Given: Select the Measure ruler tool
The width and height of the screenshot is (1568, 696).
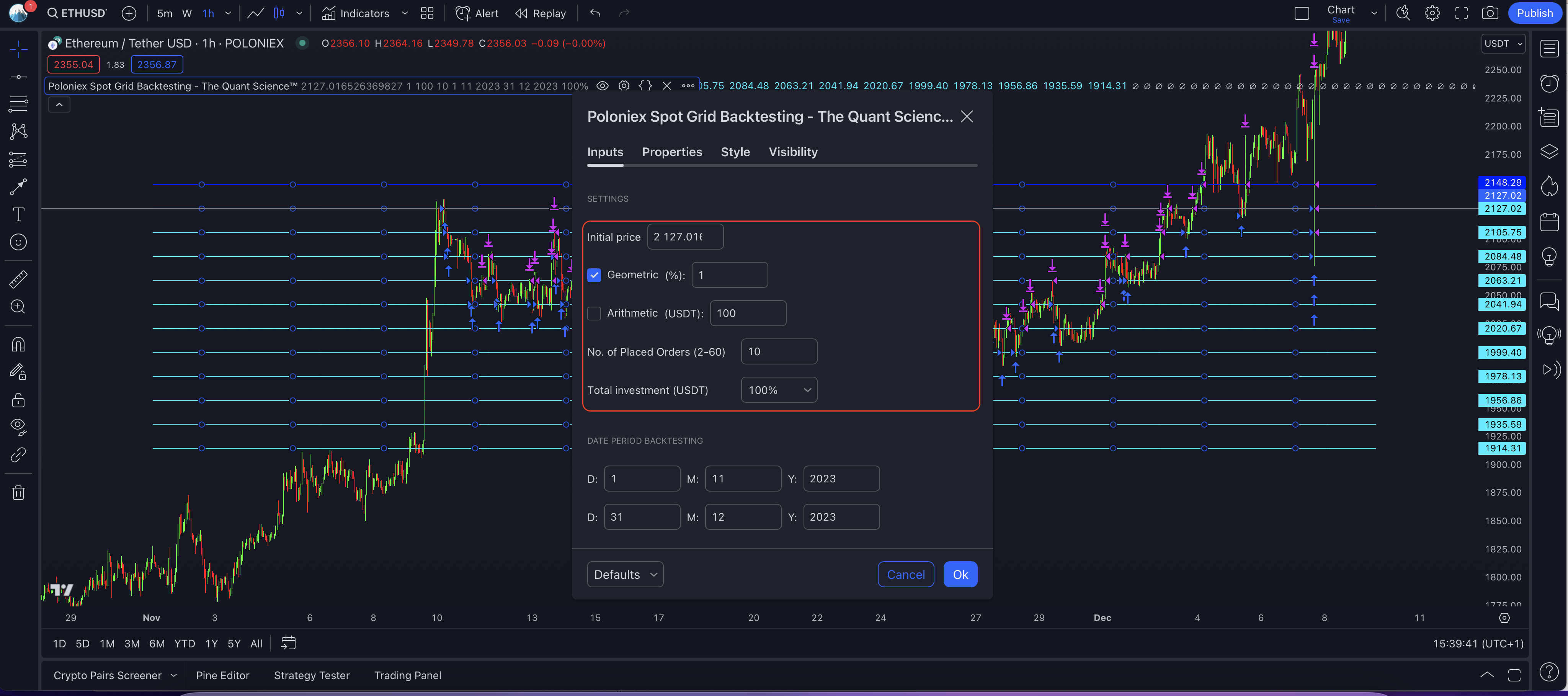Looking at the screenshot, I should click(x=18, y=279).
